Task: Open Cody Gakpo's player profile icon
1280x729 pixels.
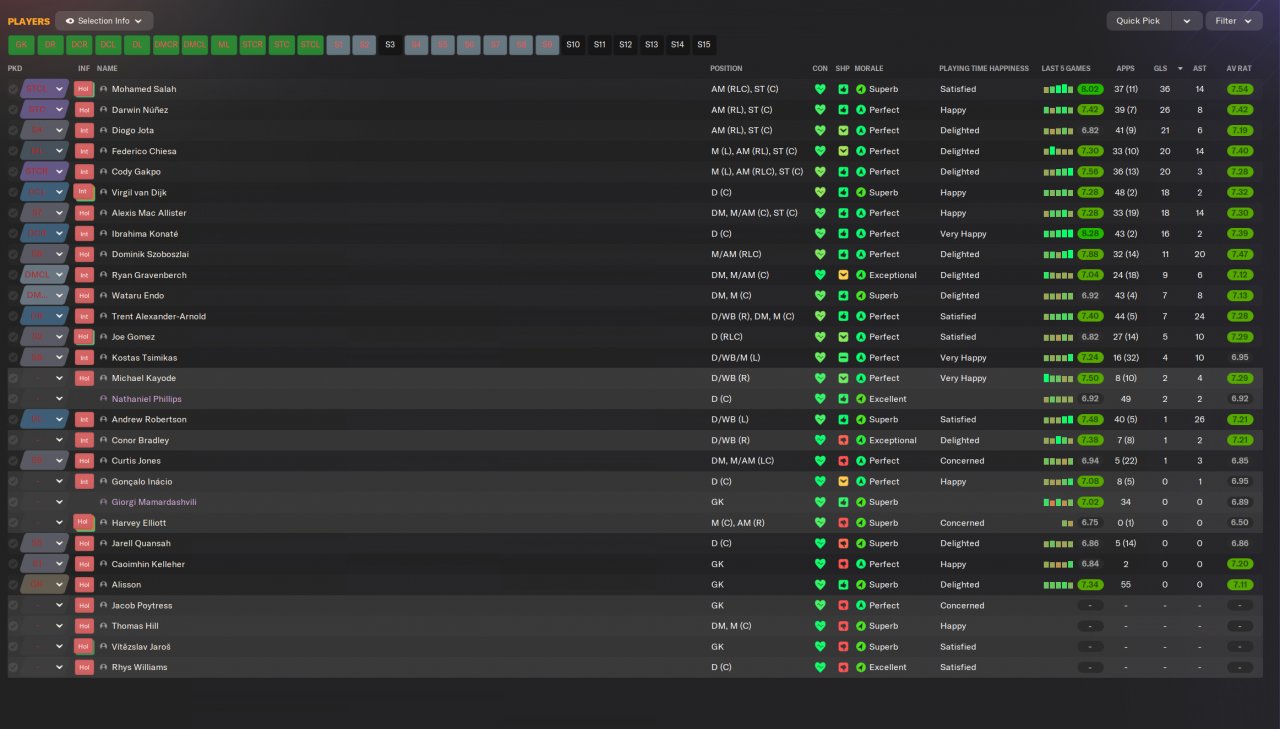Action: 103,172
